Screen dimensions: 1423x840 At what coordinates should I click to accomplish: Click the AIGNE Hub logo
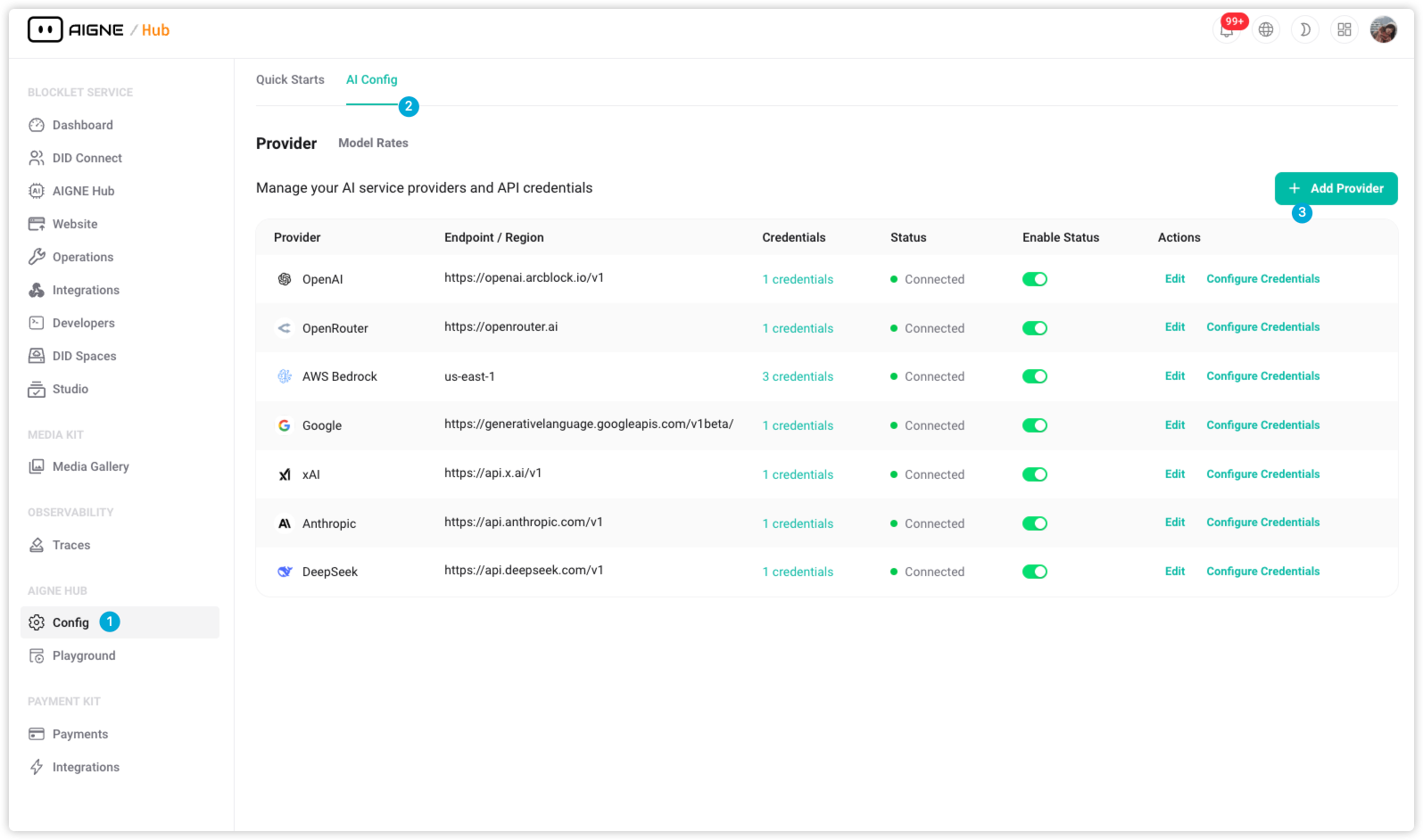98,30
